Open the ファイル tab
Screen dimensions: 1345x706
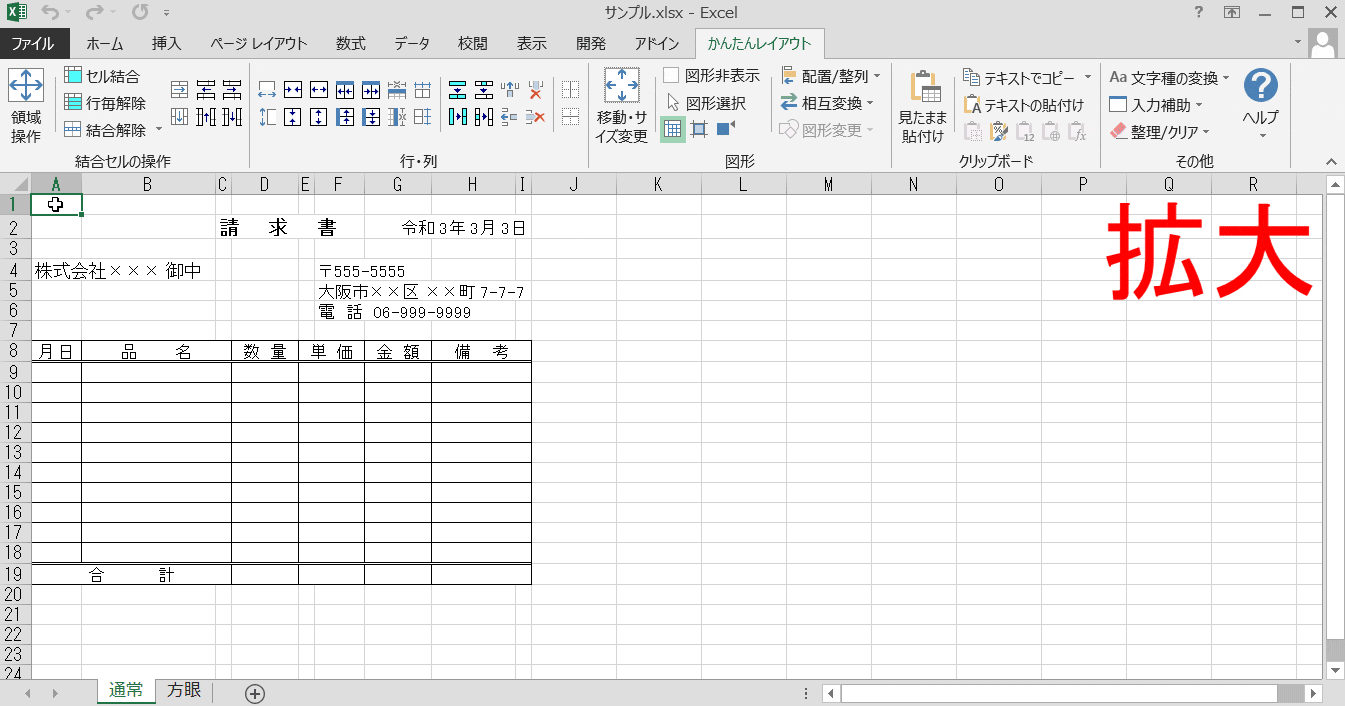coord(33,43)
